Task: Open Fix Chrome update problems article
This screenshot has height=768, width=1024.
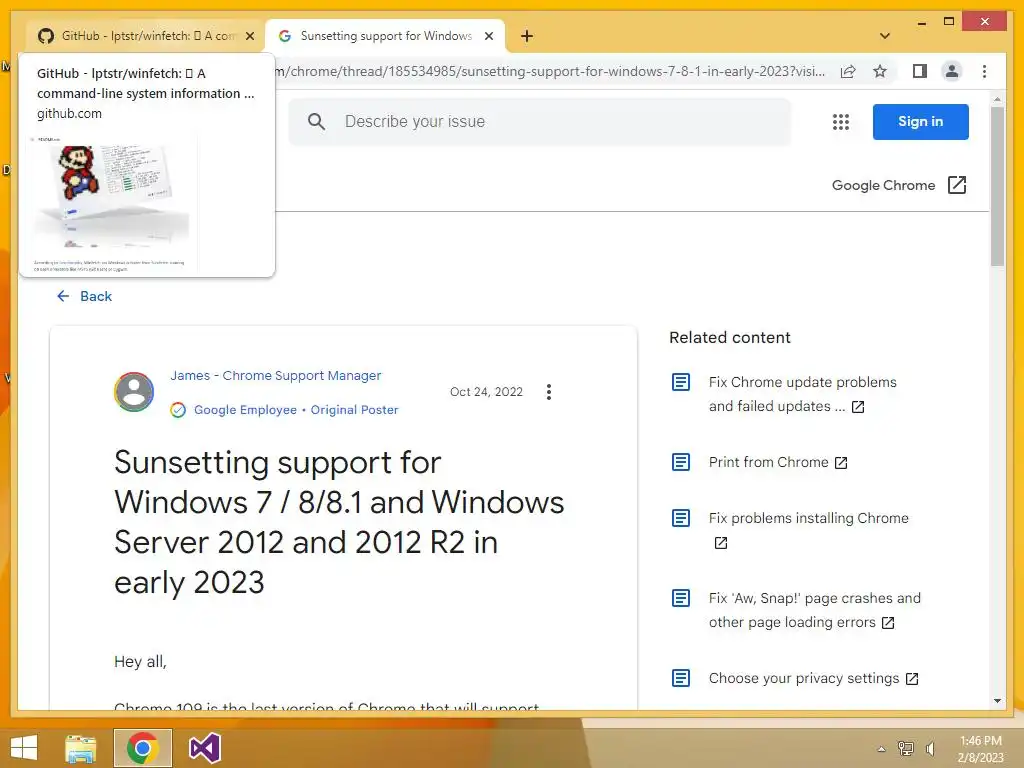Action: [803, 394]
